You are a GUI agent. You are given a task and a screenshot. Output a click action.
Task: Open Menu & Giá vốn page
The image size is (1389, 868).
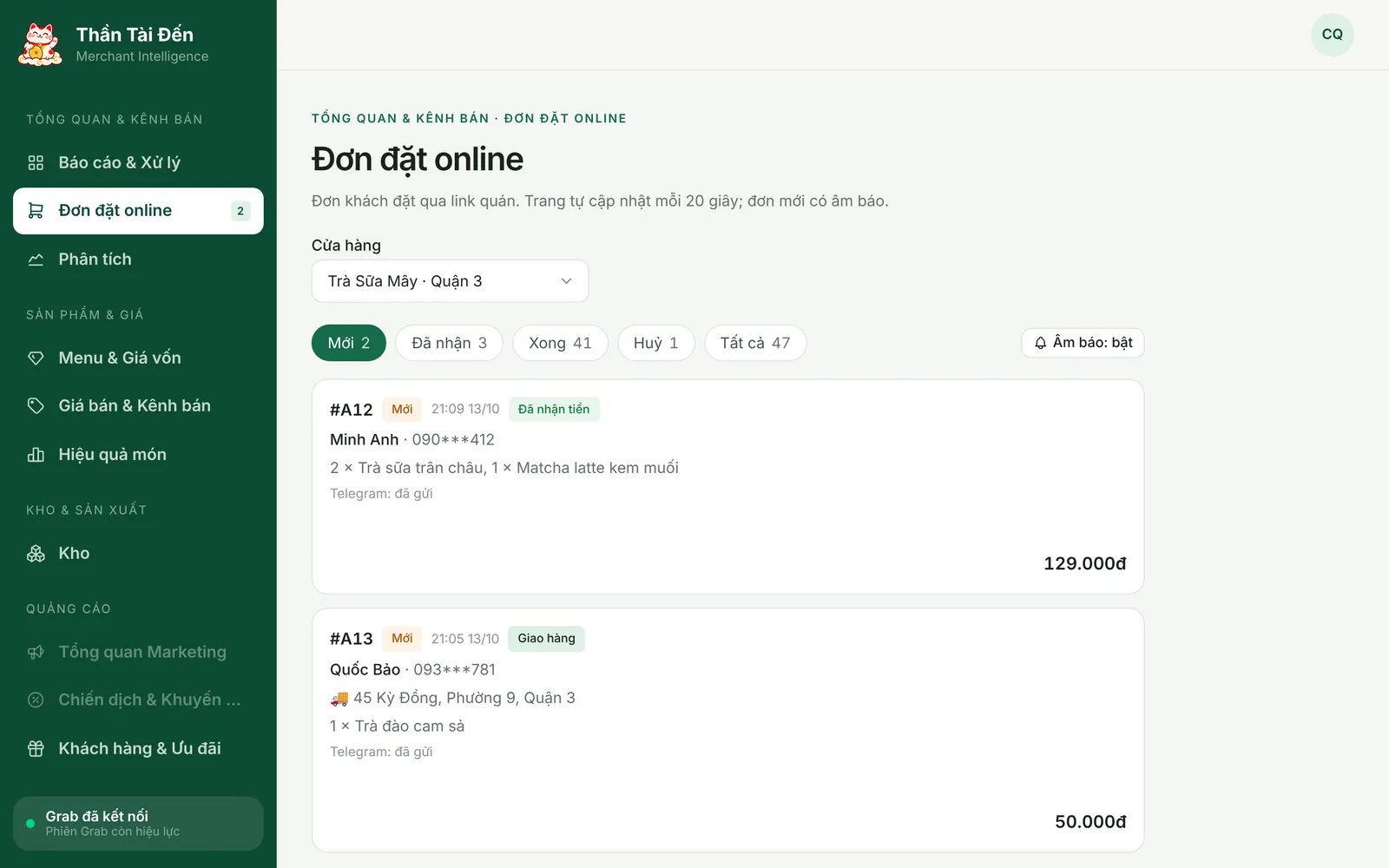point(138,358)
